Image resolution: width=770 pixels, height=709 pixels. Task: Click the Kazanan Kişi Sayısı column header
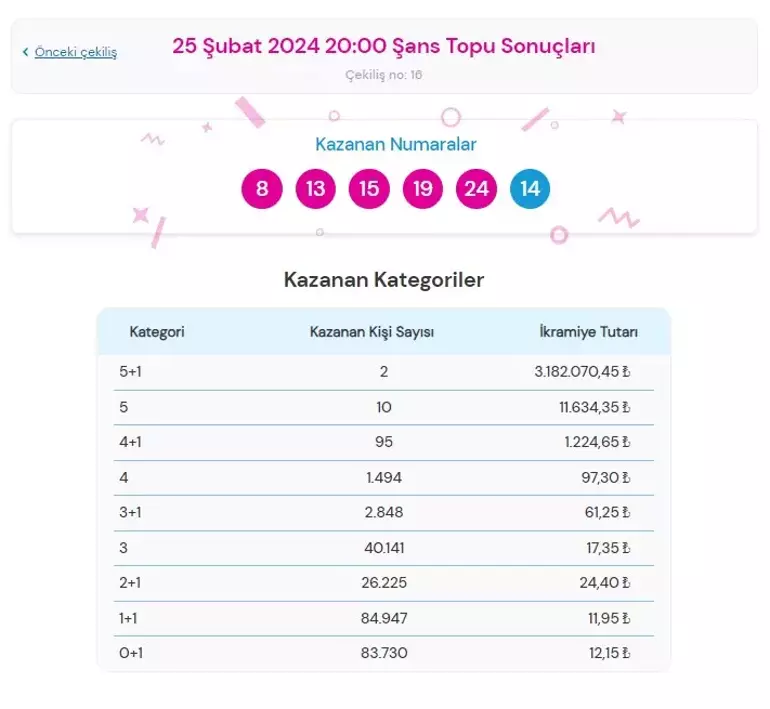point(371,332)
